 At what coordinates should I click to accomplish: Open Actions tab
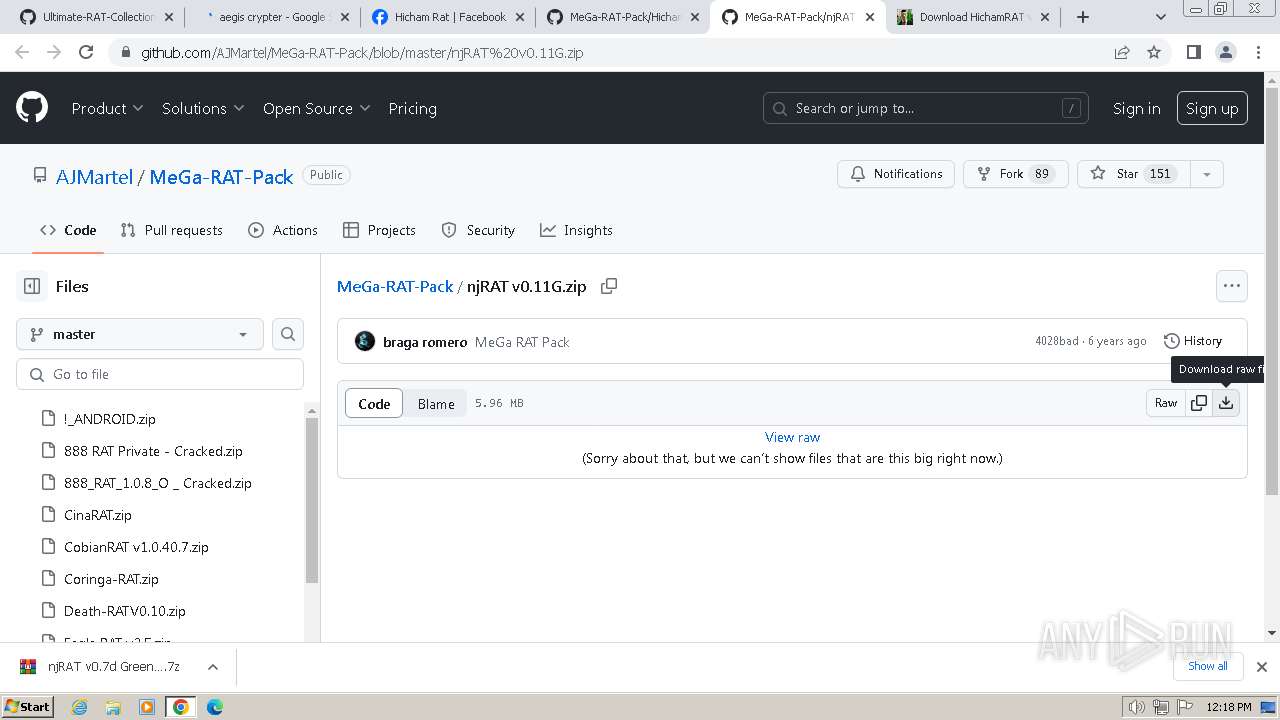(x=283, y=230)
